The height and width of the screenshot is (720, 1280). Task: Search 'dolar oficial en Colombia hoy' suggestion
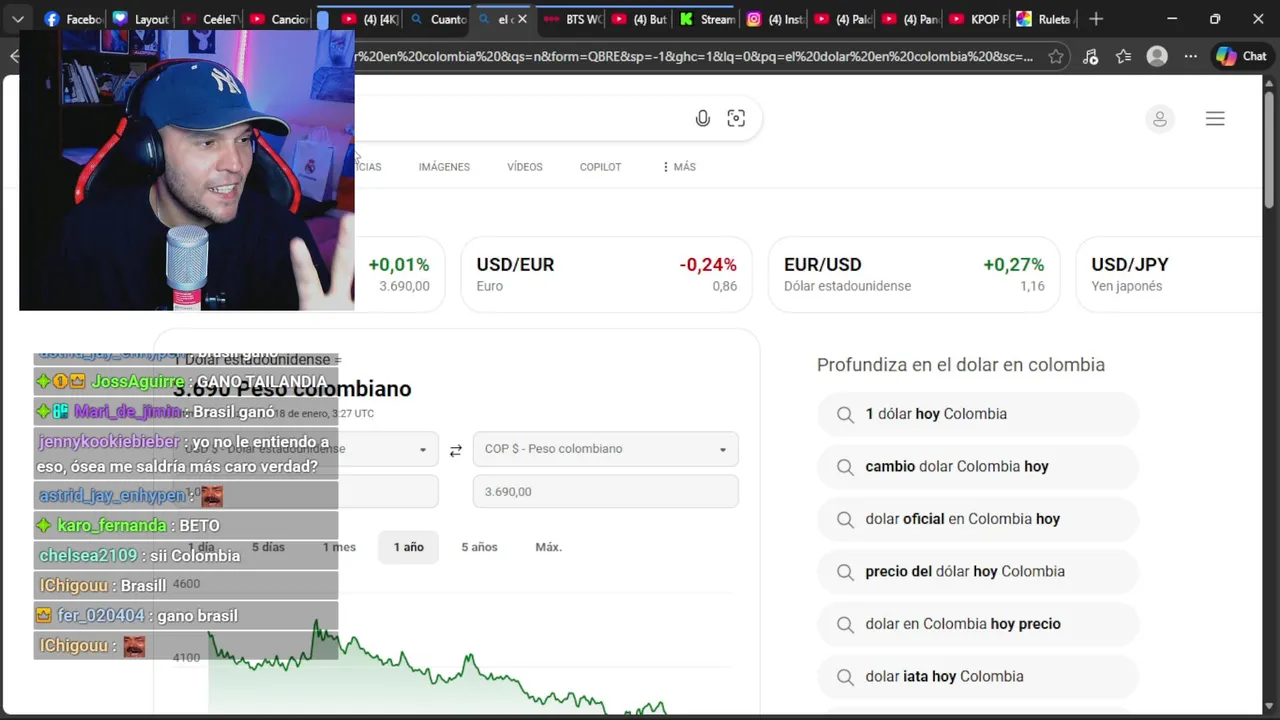point(978,519)
